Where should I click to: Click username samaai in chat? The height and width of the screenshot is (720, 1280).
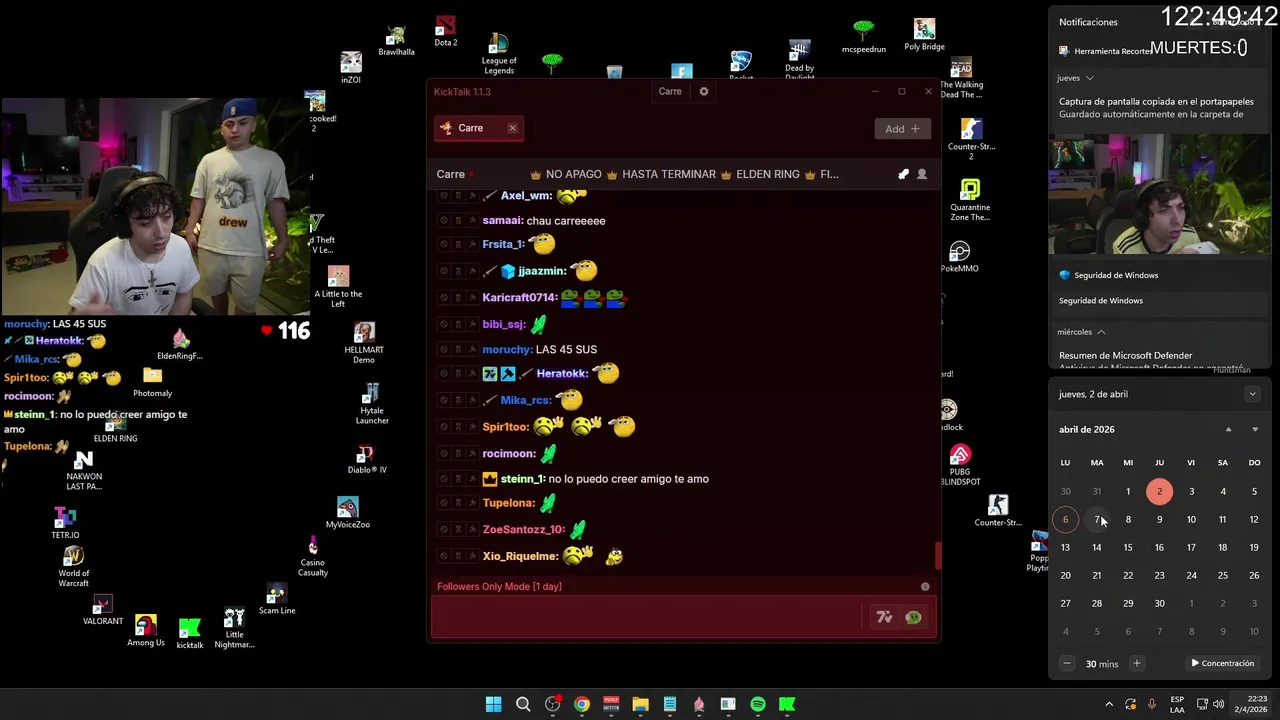503,221
